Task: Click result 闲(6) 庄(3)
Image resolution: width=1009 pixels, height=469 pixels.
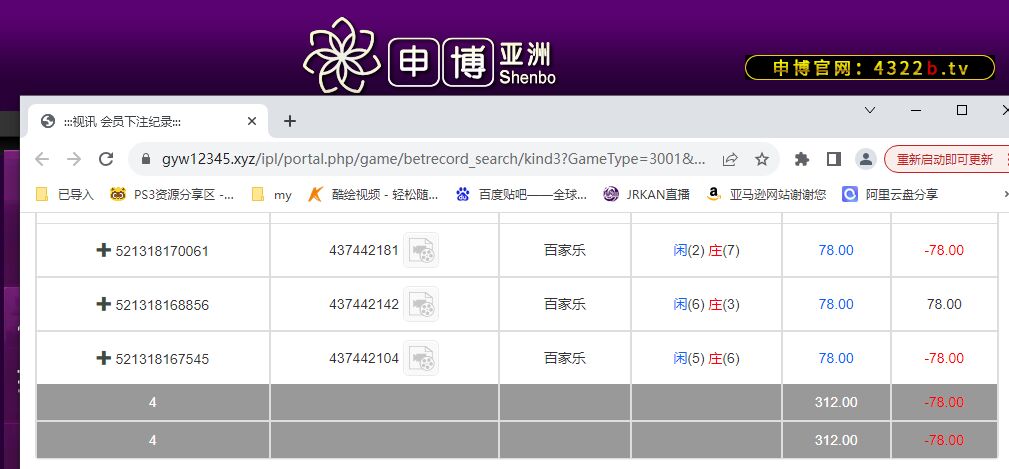Action: coord(707,304)
